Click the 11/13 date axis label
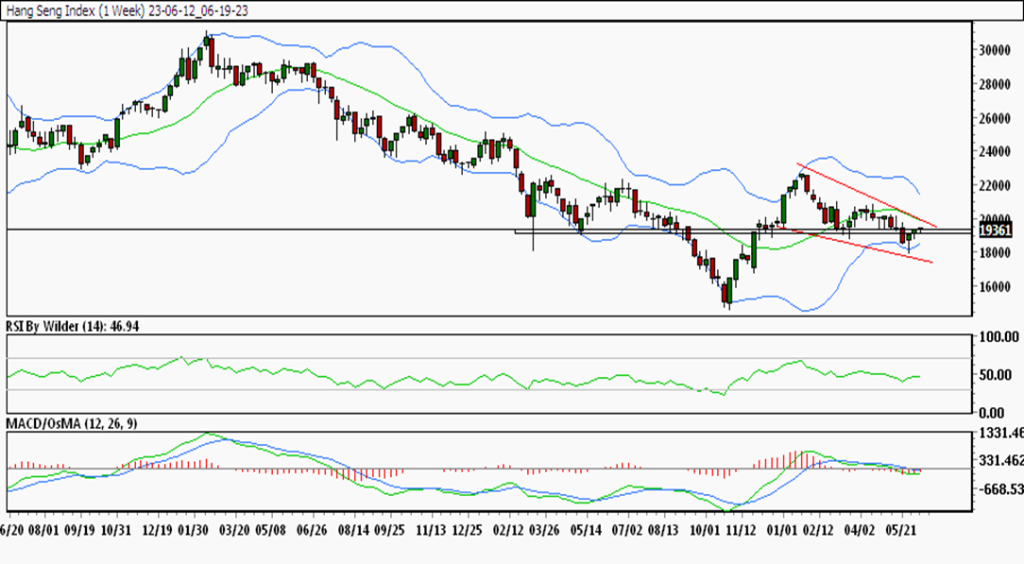Viewport: 1024px width, 564px height. tap(430, 529)
